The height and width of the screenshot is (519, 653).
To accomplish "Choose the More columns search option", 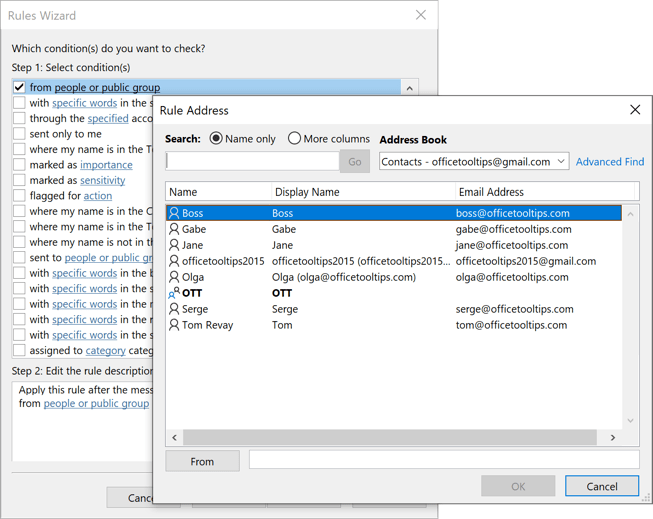I will [294, 139].
